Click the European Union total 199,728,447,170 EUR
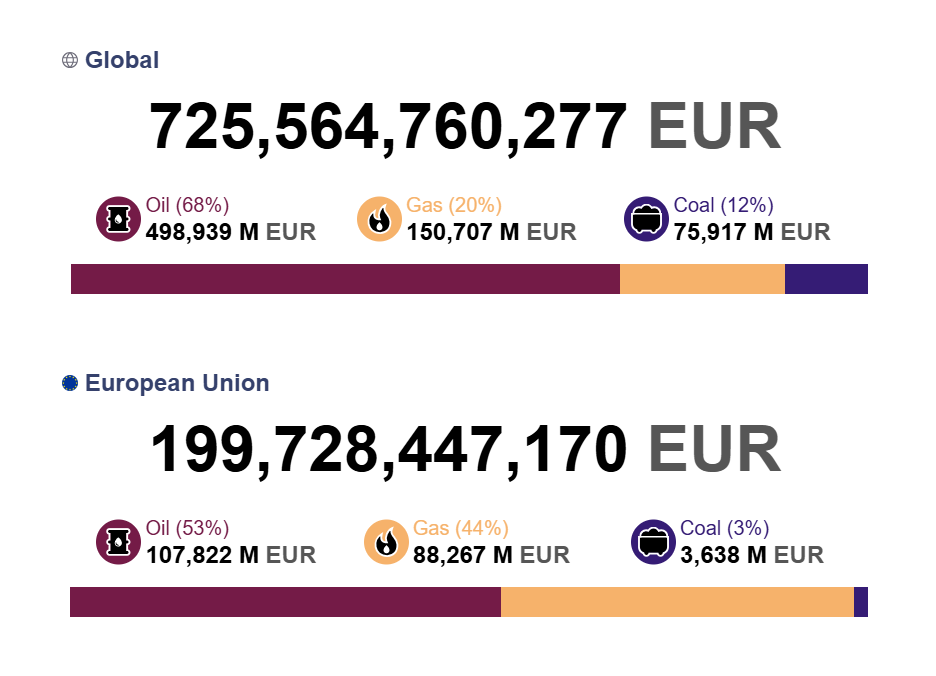The image size is (936, 676). pyautogui.click(x=465, y=450)
